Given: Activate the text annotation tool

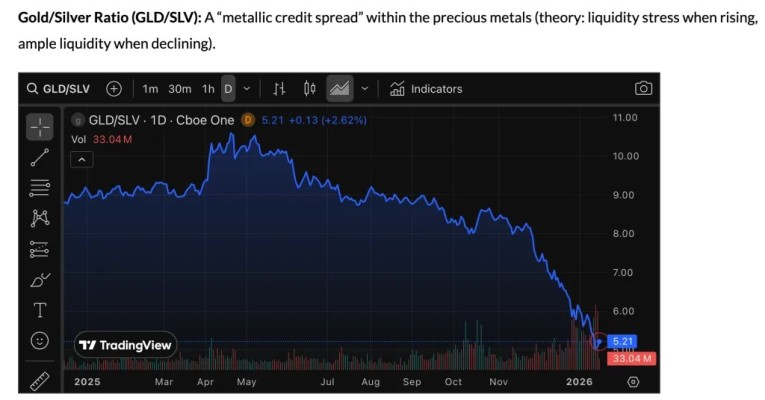Looking at the screenshot, I should (x=39, y=310).
